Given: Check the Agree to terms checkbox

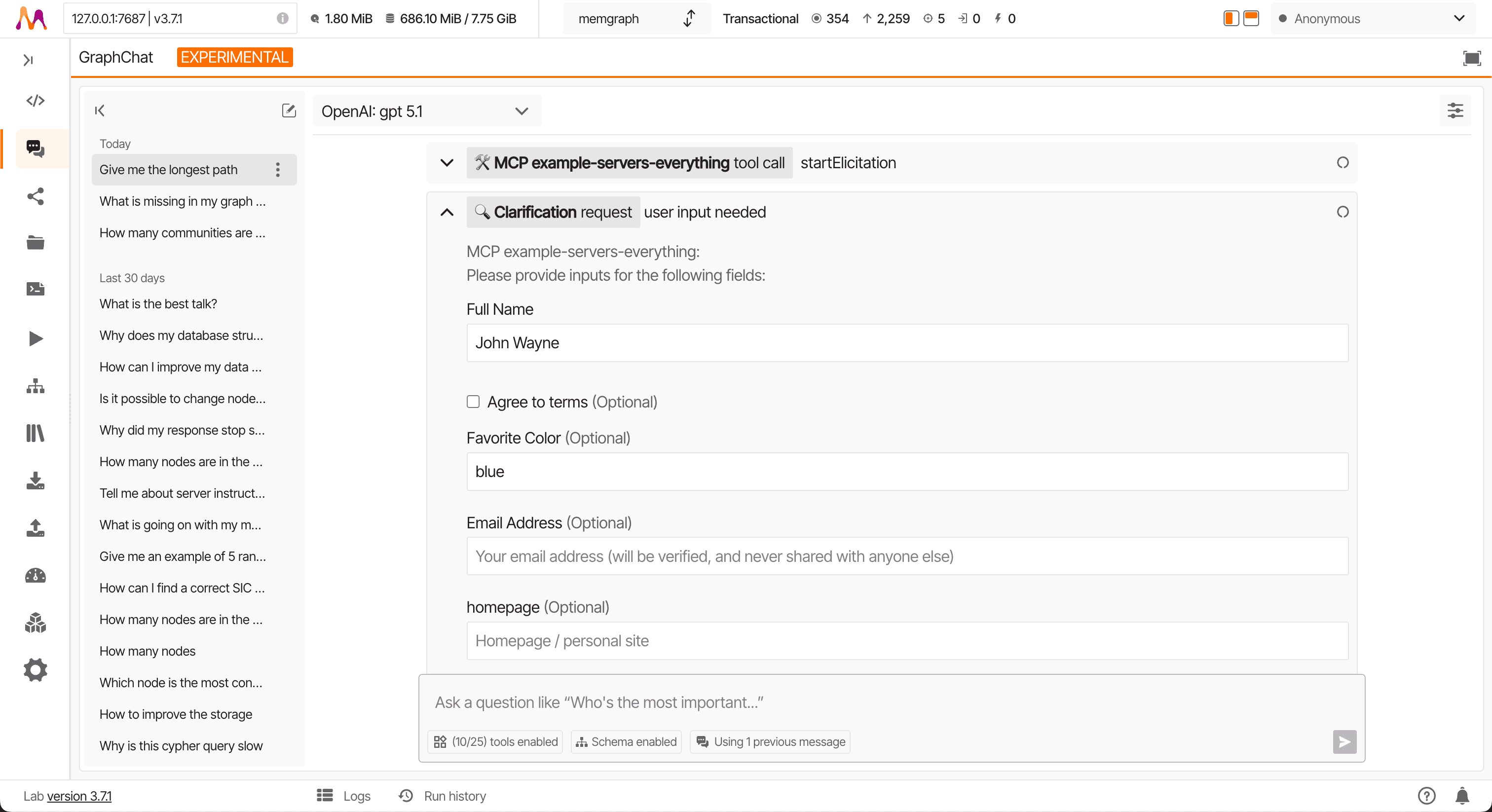Looking at the screenshot, I should click(473, 402).
